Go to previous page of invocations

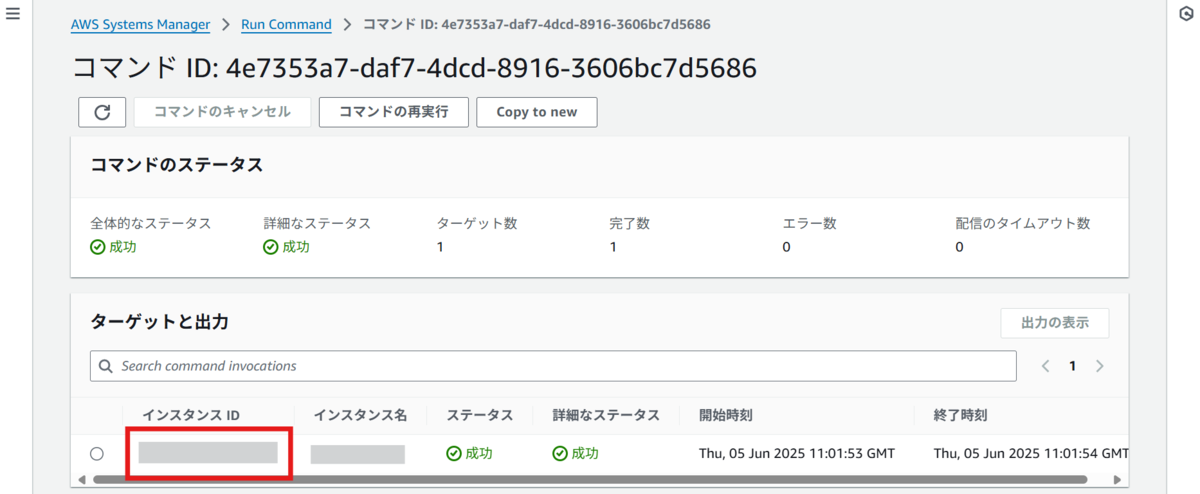[x=1046, y=366]
